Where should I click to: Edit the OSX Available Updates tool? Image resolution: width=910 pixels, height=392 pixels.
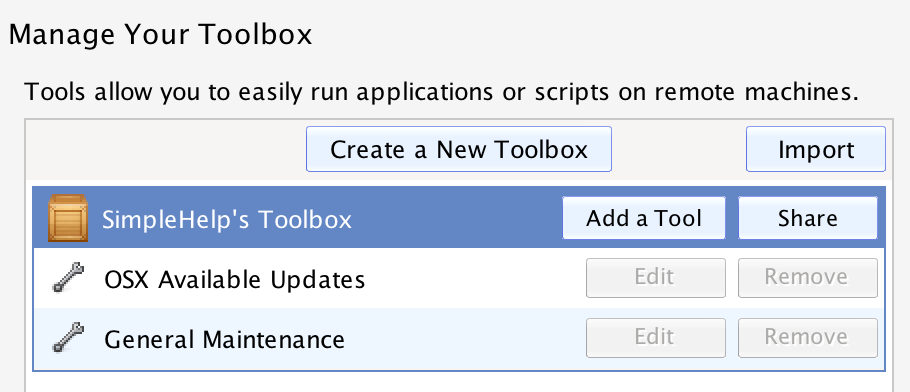pos(655,278)
